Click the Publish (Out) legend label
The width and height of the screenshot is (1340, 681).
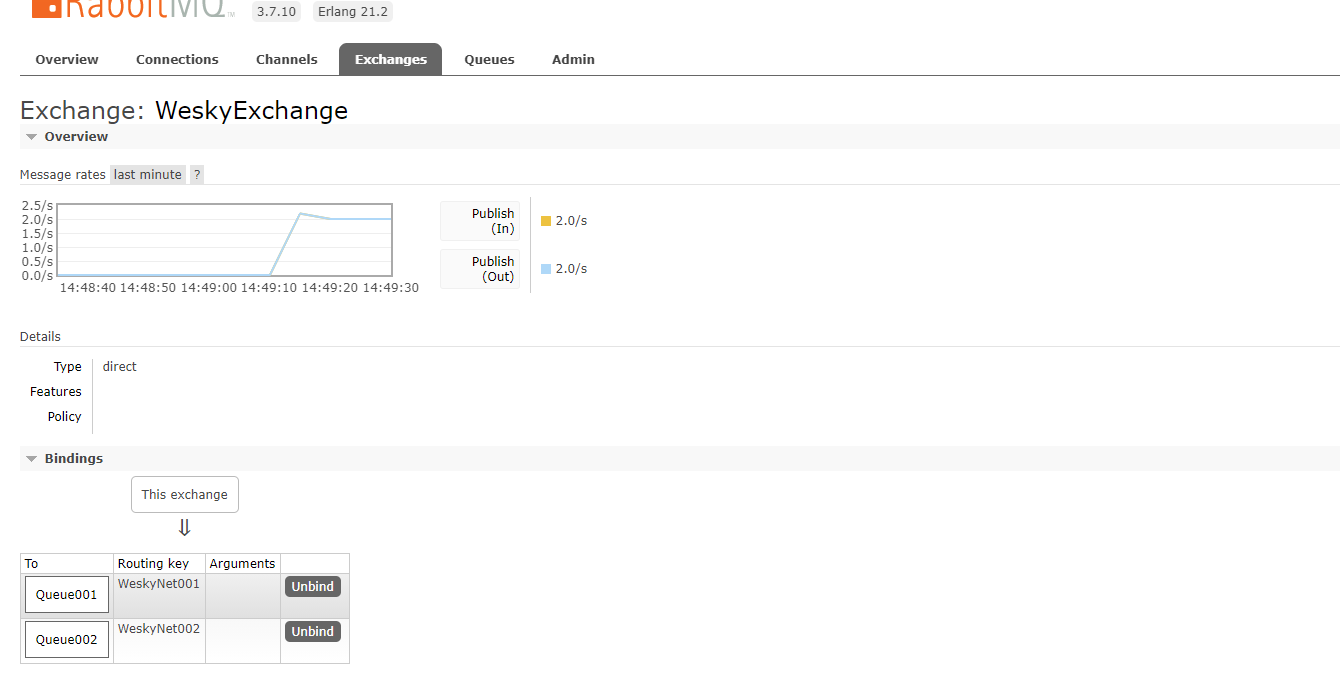pyautogui.click(x=481, y=269)
